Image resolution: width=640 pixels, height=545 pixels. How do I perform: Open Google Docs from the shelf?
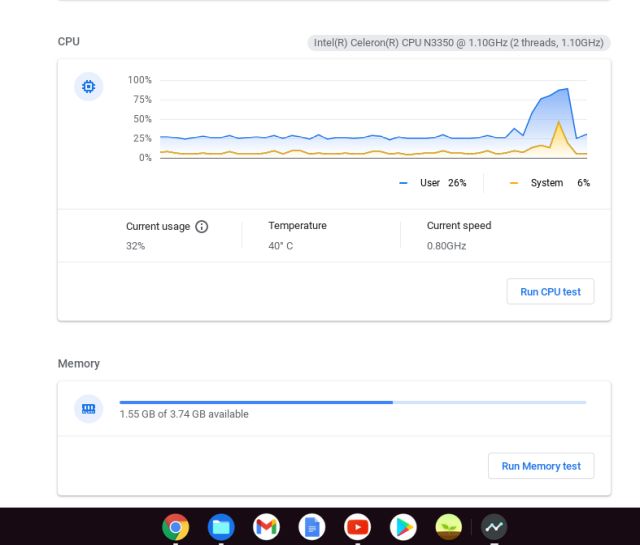click(312, 527)
